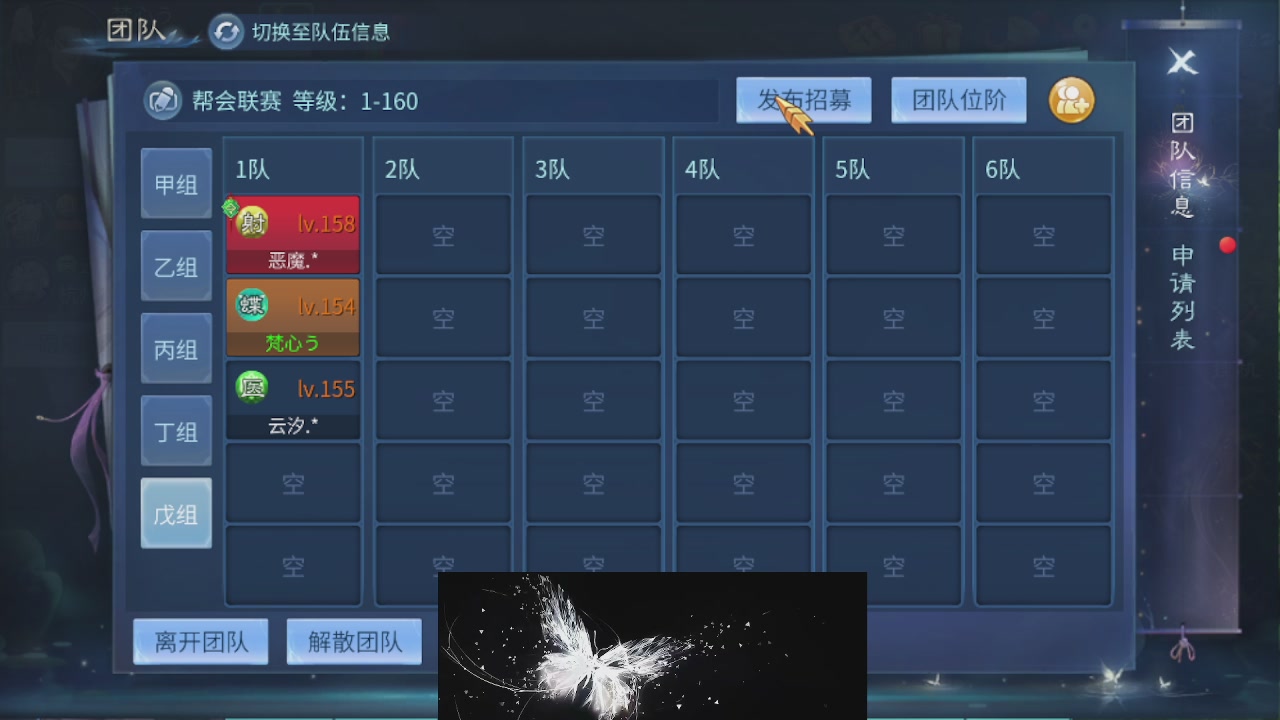The height and width of the screenshot is (720, 1280).
Task: Click the topmost empty slot under 6队
Action: coord(1043,235)
